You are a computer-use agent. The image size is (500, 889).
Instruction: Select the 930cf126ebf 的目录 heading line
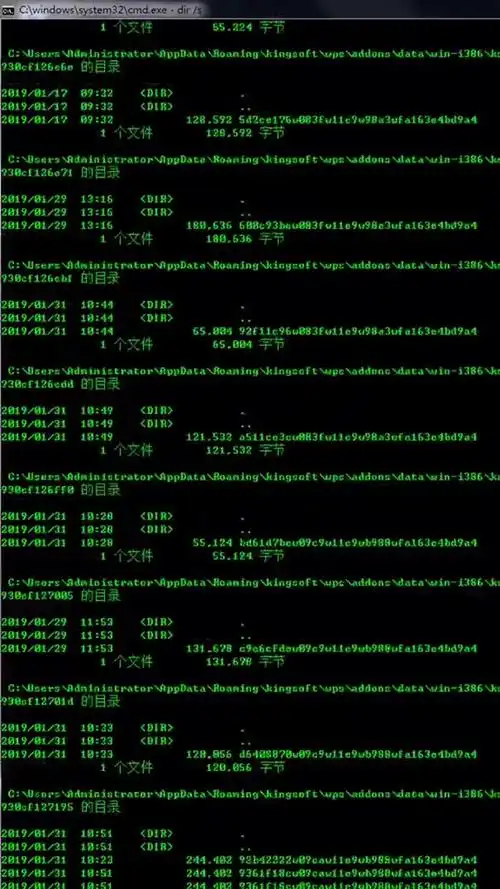pos(61,278)
